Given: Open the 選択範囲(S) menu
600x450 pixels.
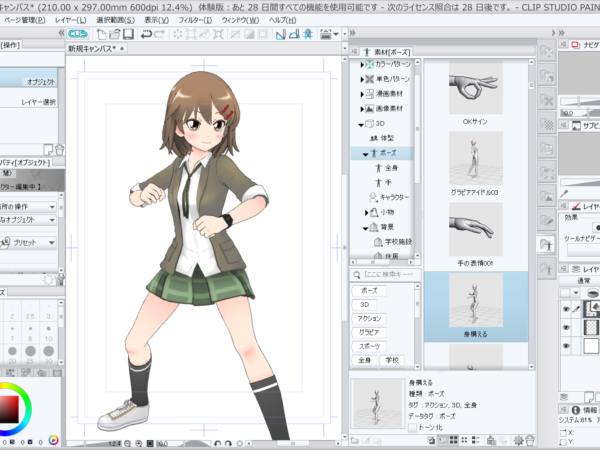Looking at the screenshot, I should (115, 20).
